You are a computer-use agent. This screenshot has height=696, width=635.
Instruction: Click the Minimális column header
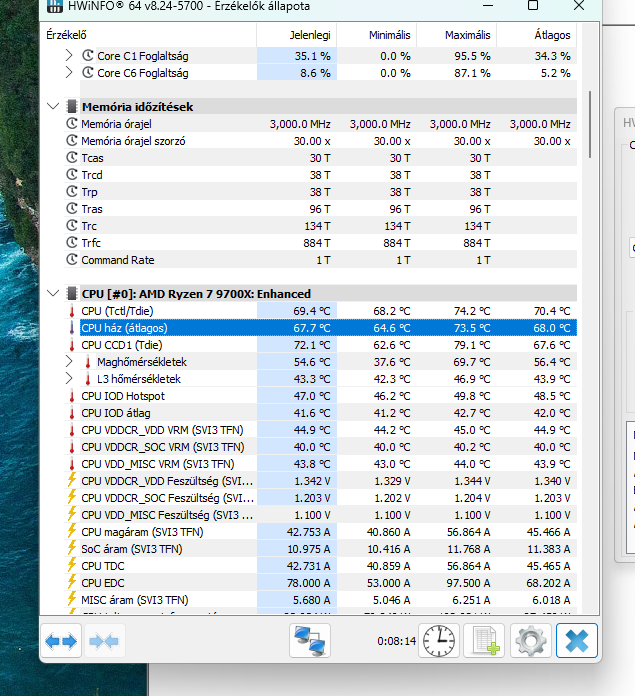pyautogui.click(x=376, y=35)
